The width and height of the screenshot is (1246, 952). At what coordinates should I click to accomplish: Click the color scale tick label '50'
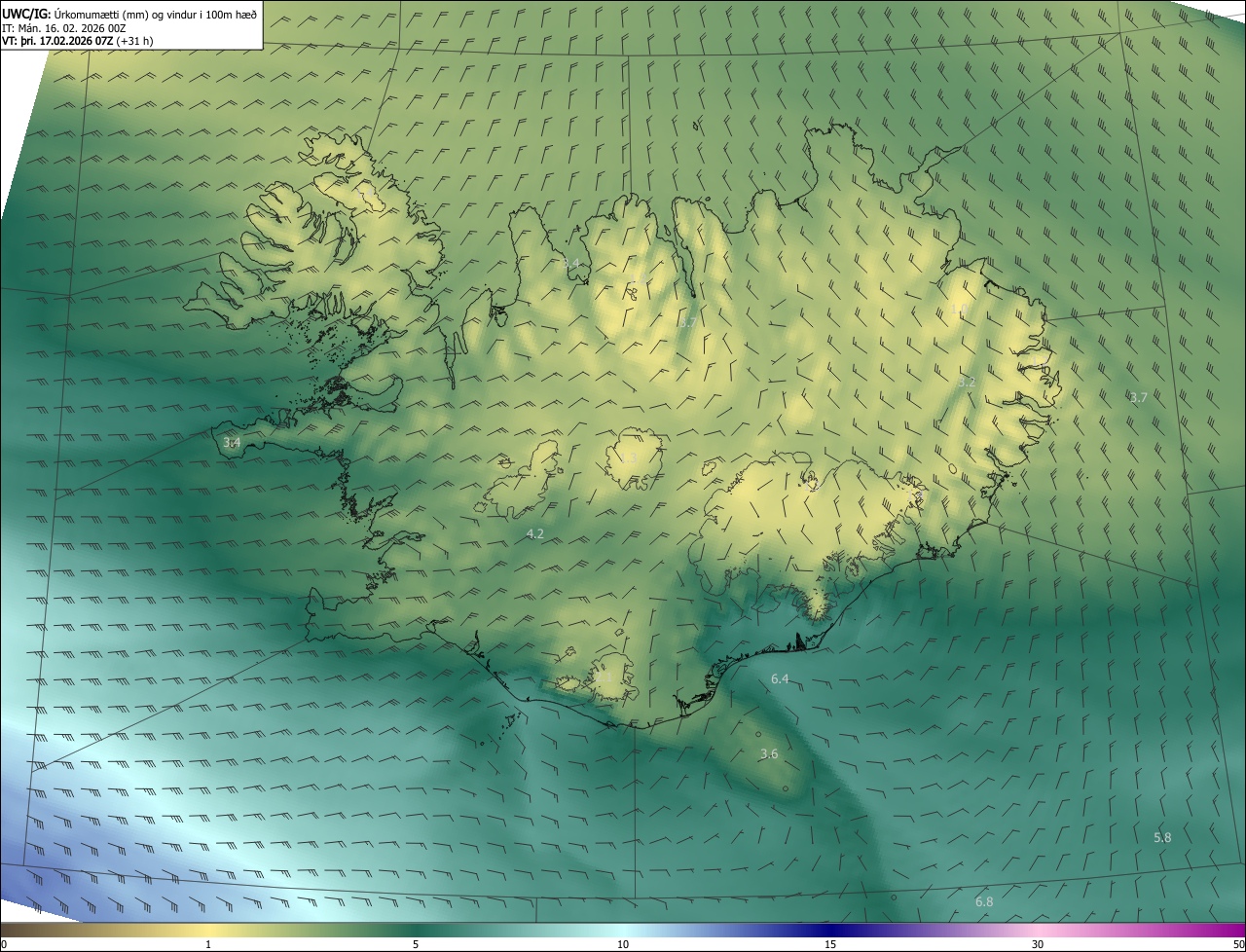[x=1238, y=944]
